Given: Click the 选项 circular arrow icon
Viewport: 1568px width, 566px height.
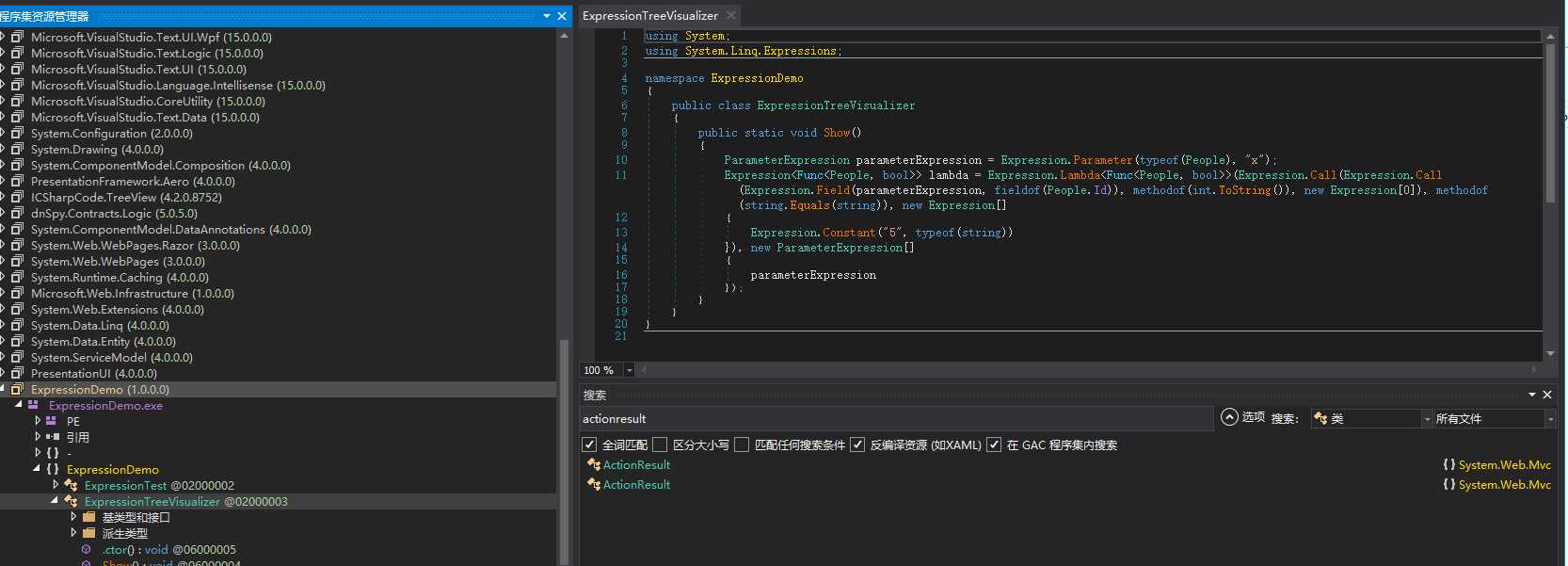Looking at the screenshot, I should tap(1229, 417).
